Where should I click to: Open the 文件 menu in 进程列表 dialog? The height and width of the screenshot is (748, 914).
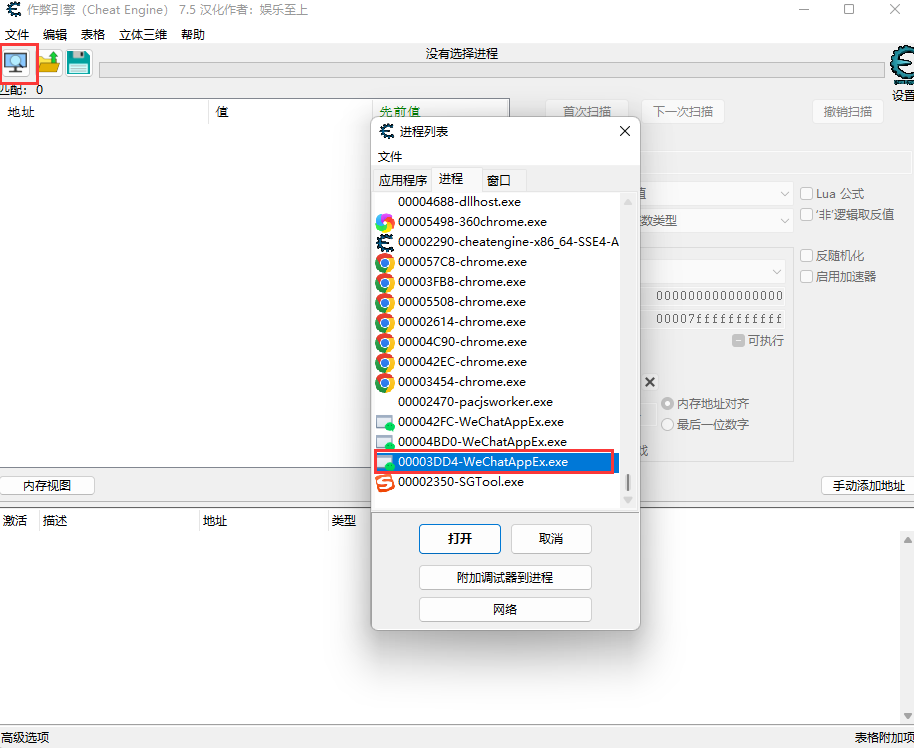pyautogui.click(x=390, y=156)
